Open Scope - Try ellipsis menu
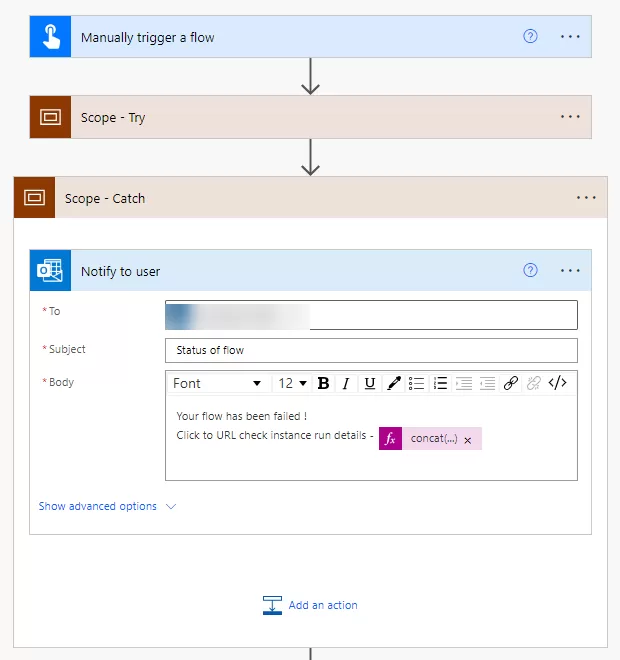The height and width of the screenshot is (660, 620). pos(570,117)
